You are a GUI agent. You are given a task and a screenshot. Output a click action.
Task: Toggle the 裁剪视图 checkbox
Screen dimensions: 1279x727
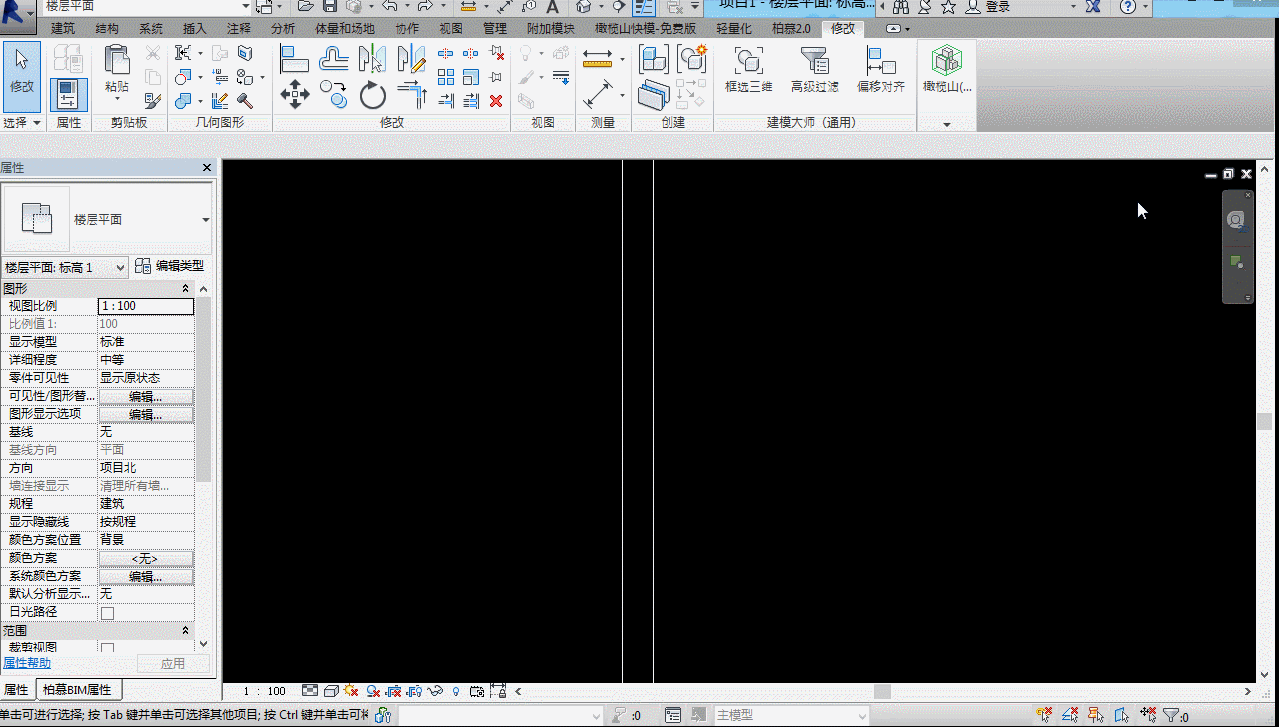tap(108, 649)
